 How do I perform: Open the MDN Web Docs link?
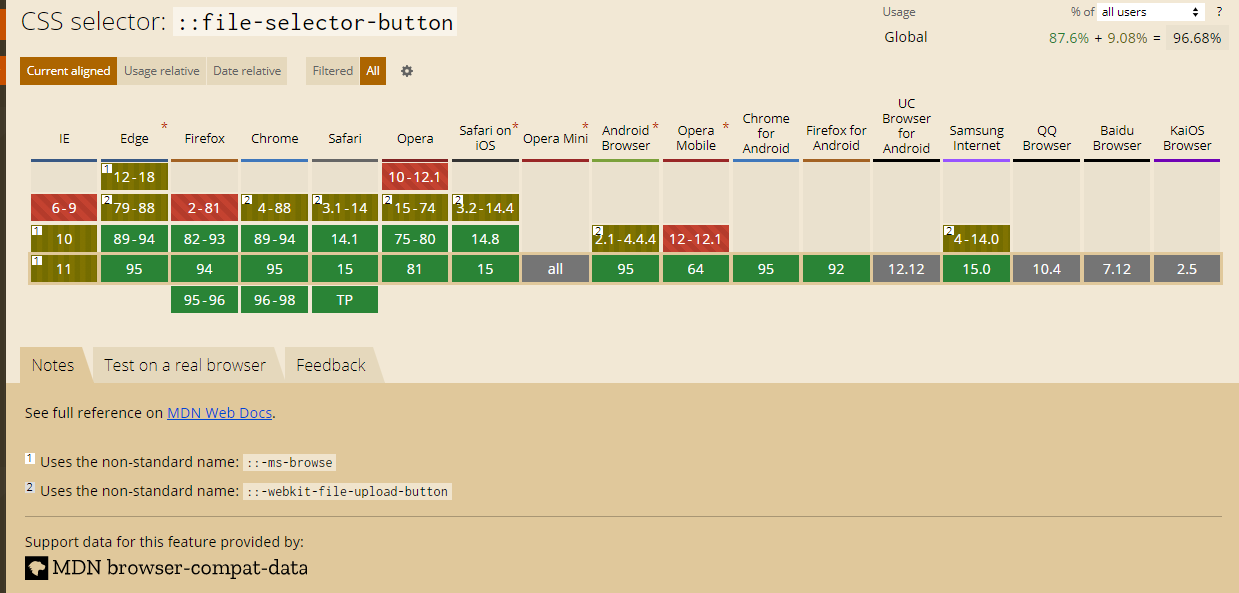pos(220,412)
